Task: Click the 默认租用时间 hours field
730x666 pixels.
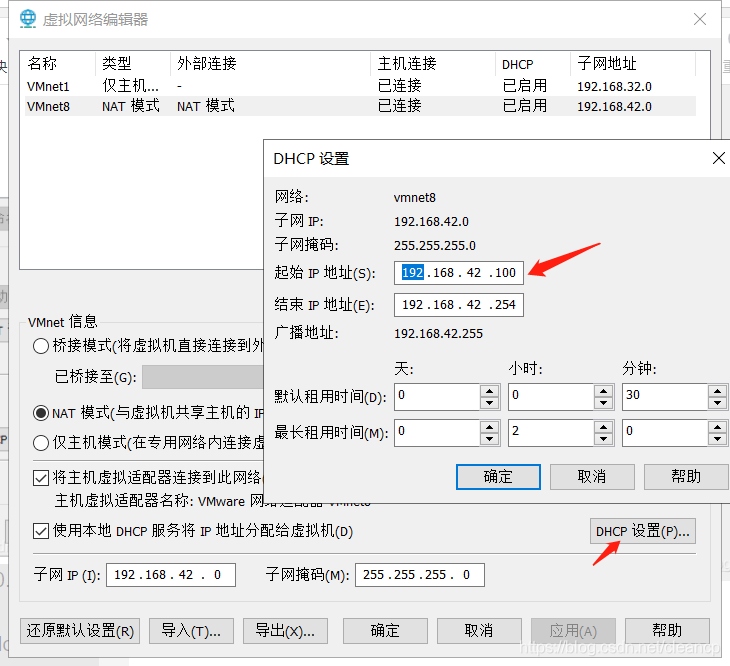Action: click(551, 397)
